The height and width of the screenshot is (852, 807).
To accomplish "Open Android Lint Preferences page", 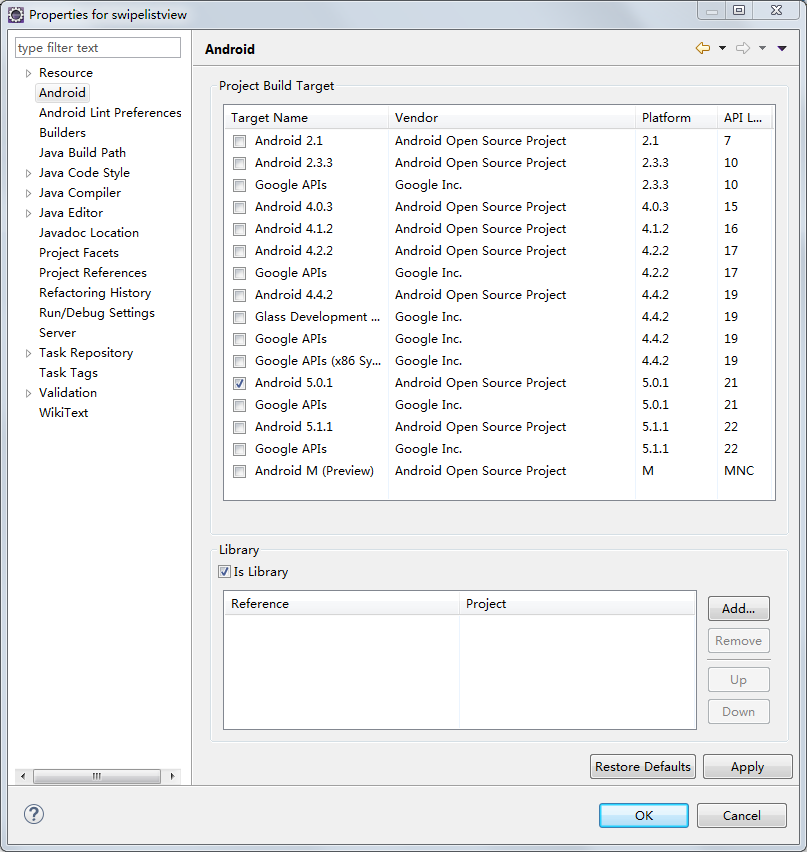I will tap(110, 113).
